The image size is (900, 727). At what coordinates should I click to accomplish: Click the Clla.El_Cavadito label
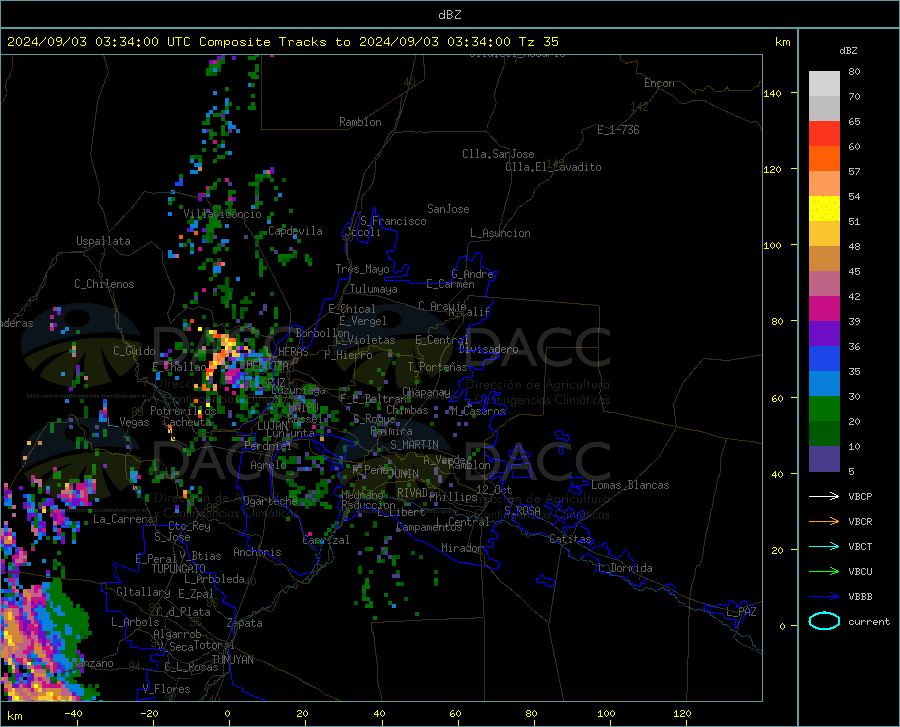pyautogui.click(x=553, y=167)
